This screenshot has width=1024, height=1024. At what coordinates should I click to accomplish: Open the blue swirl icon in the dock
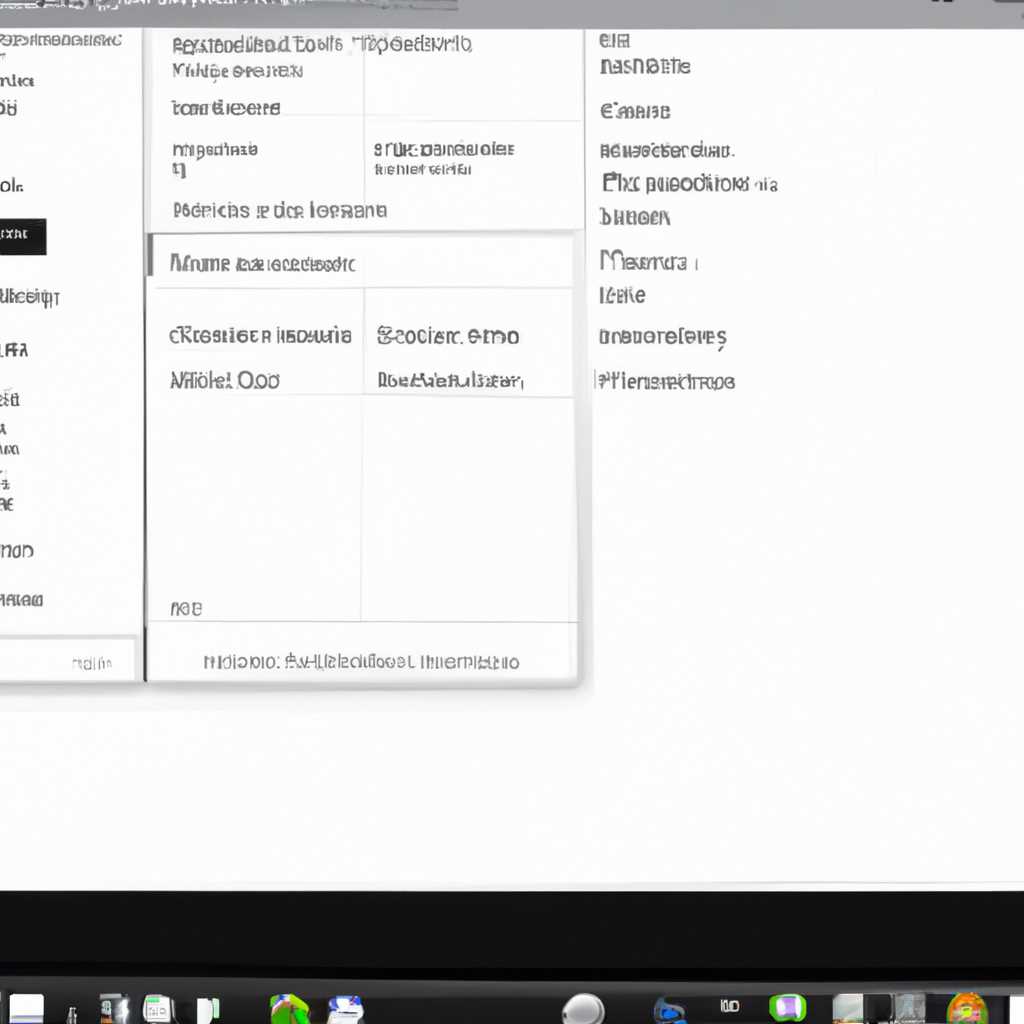pyautogui.click(x=669, y=1010)
